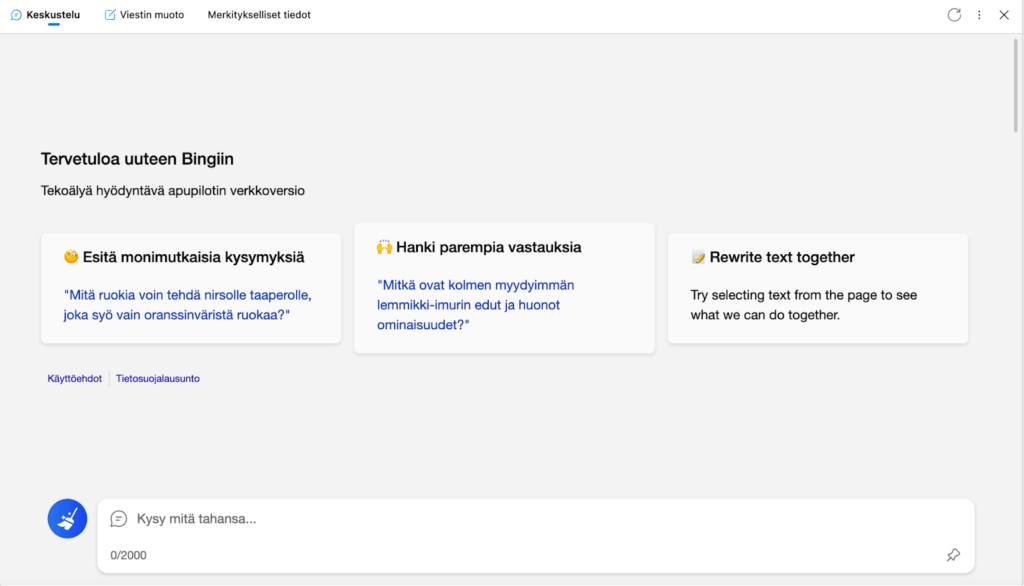Image resolution: width=1024 pixels, height=586 pixels.
Task: Click the pin icon in the chat box
Action: click(x=953, y=555)
